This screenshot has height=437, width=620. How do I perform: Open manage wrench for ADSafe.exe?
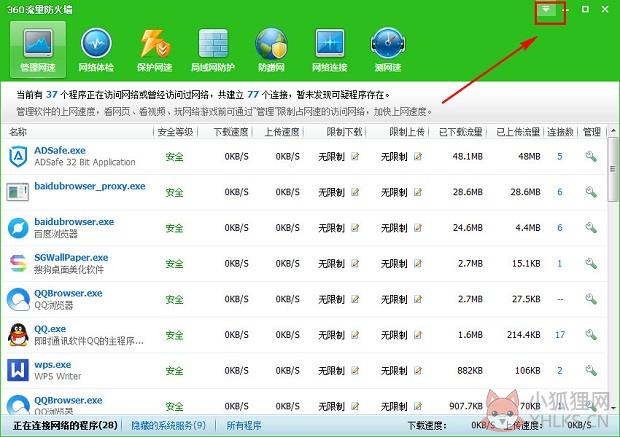(x=591, y=157)
